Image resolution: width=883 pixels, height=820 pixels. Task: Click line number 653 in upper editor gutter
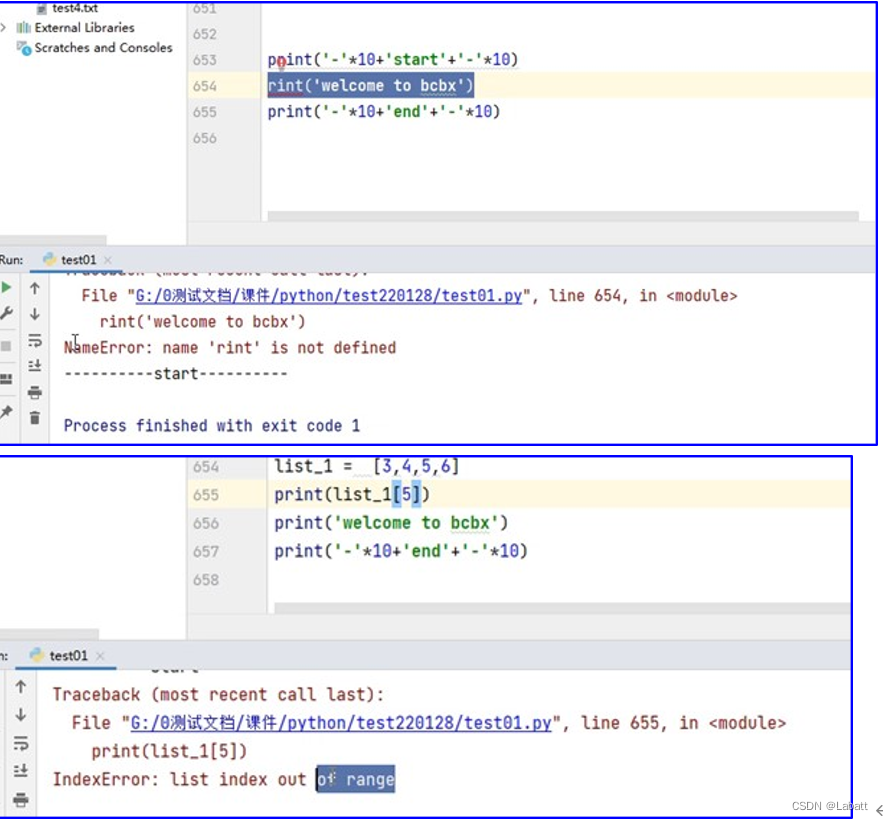click(204, 60)
